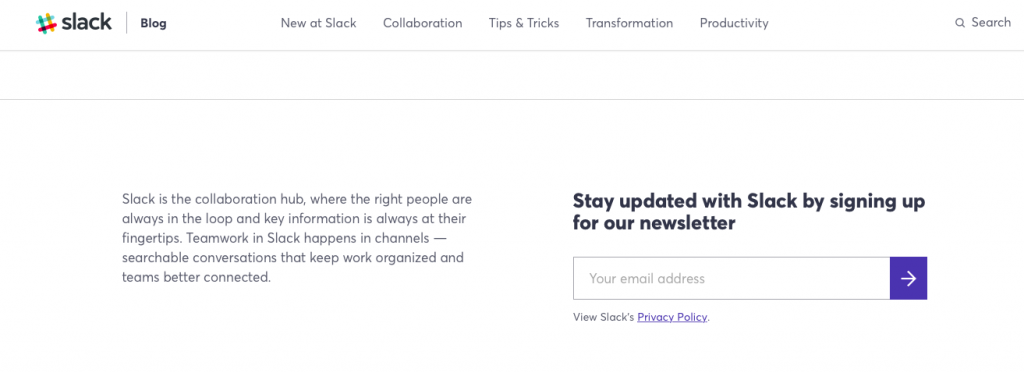Click the for our newsletter heading line
Image resolution: width=1024 pixels, height=373 pixels.
point(654,223)
